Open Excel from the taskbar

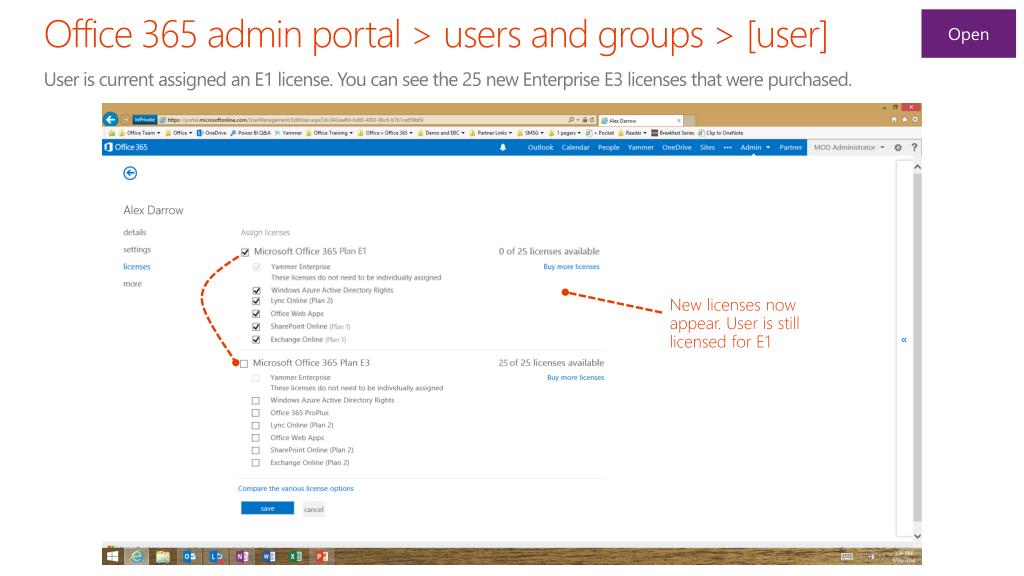[295, 556]
